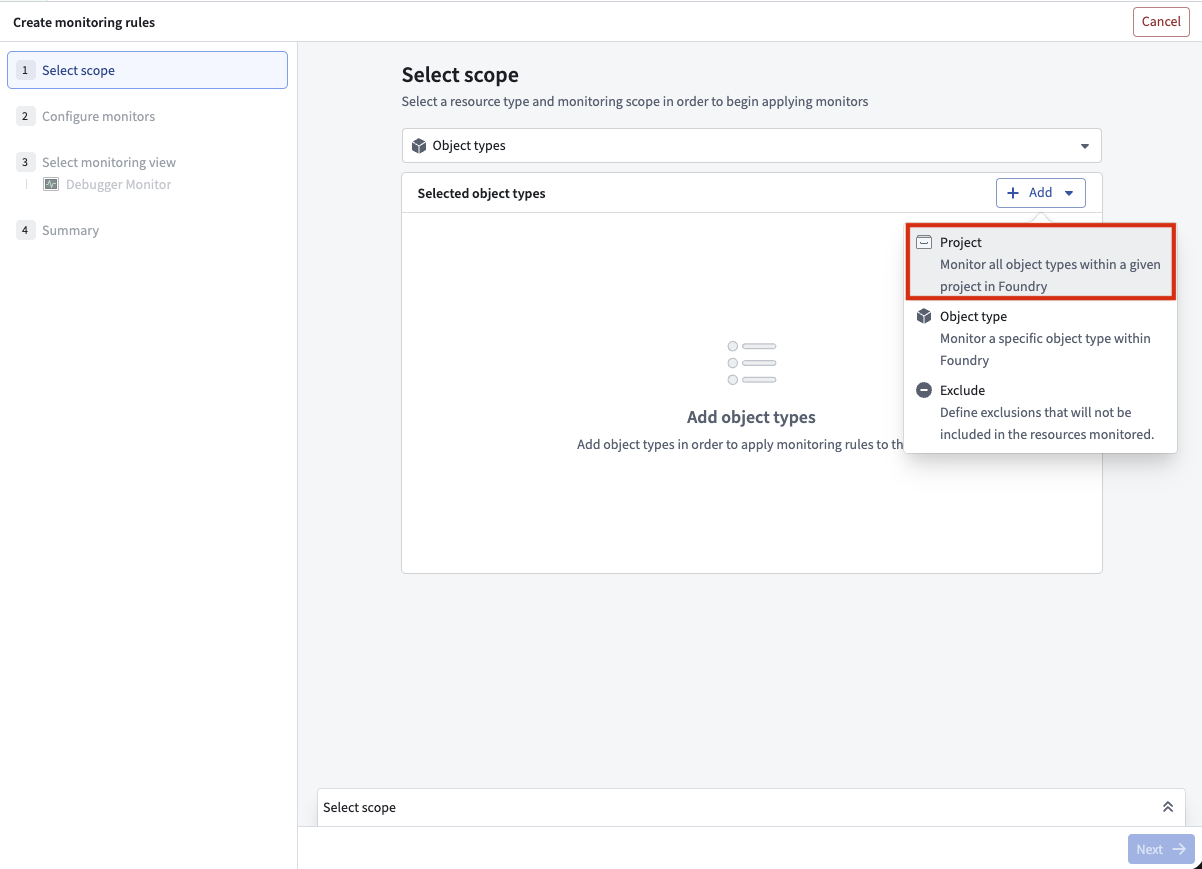Expand the Add button dropdown arrow
Image resolution: width=1202 pixels, height=869 pixels.
click(1068, 193)
